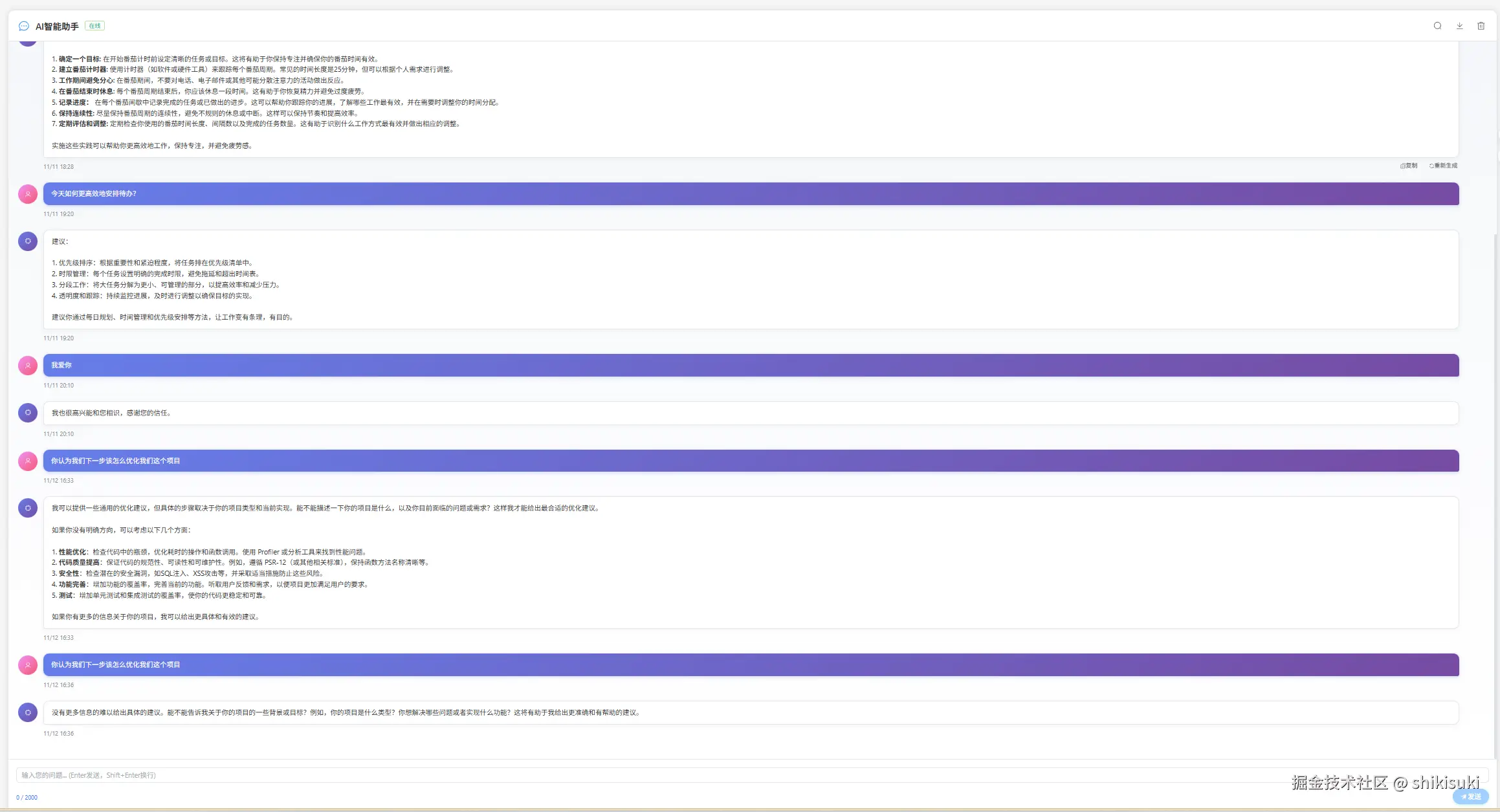Click user avatar beside 今天如何更高效地安排待办 message
Screen dimensions: 1500x812
click(x=28, y=194)
